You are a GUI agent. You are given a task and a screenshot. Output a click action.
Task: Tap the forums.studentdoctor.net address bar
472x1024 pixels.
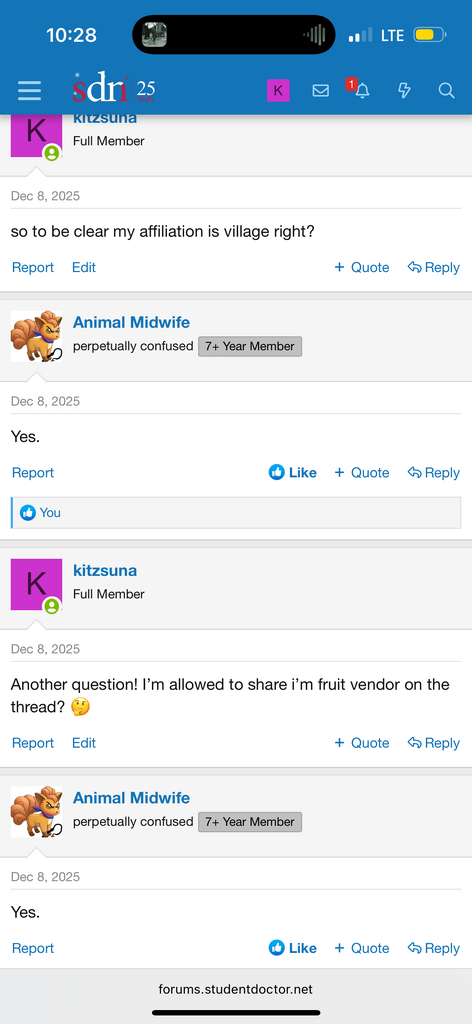pyautogui.click(x=236, y=989)
